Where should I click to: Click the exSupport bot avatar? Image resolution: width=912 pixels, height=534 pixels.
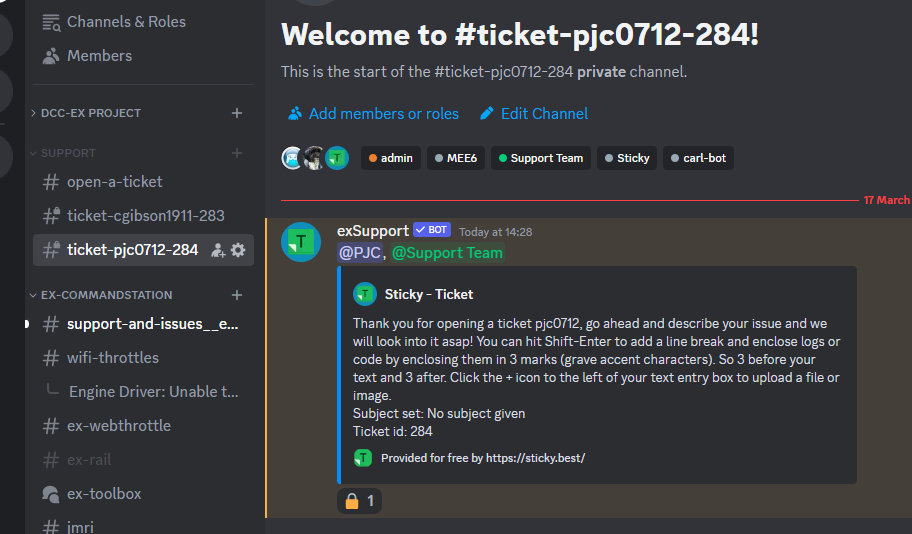coord(301,242)
